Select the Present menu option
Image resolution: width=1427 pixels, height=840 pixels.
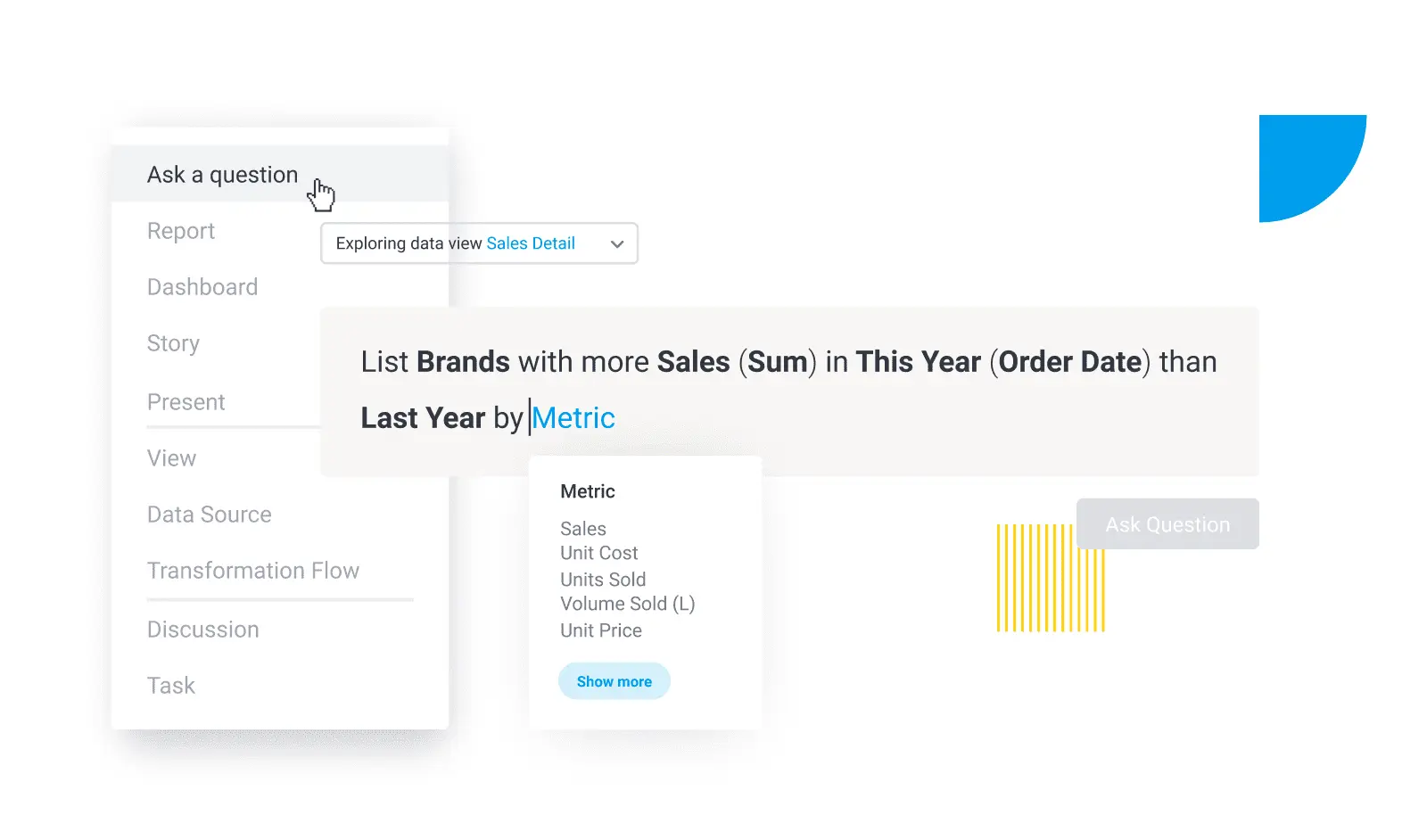click(186, 402)
